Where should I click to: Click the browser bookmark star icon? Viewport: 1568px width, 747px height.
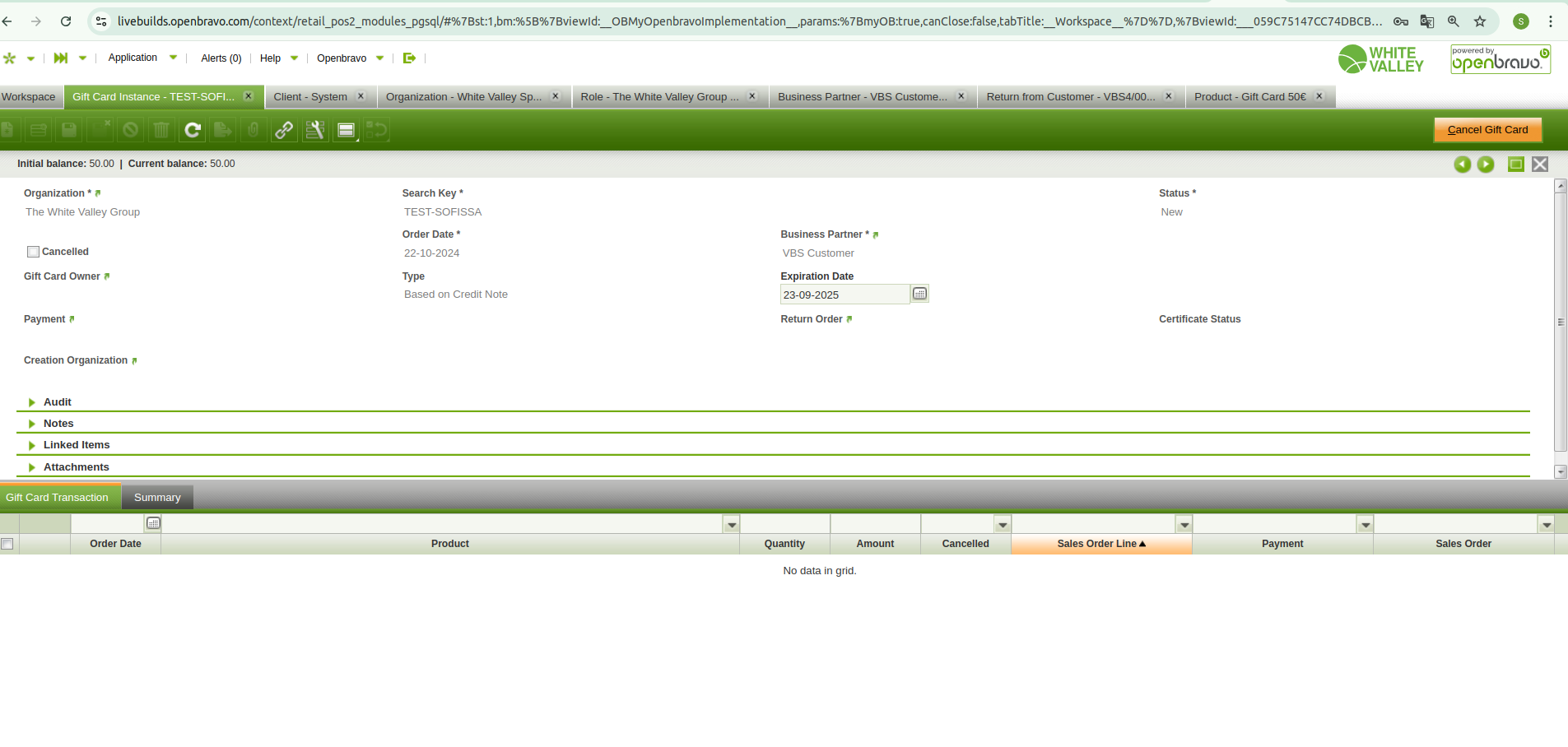click(1480, 21)
